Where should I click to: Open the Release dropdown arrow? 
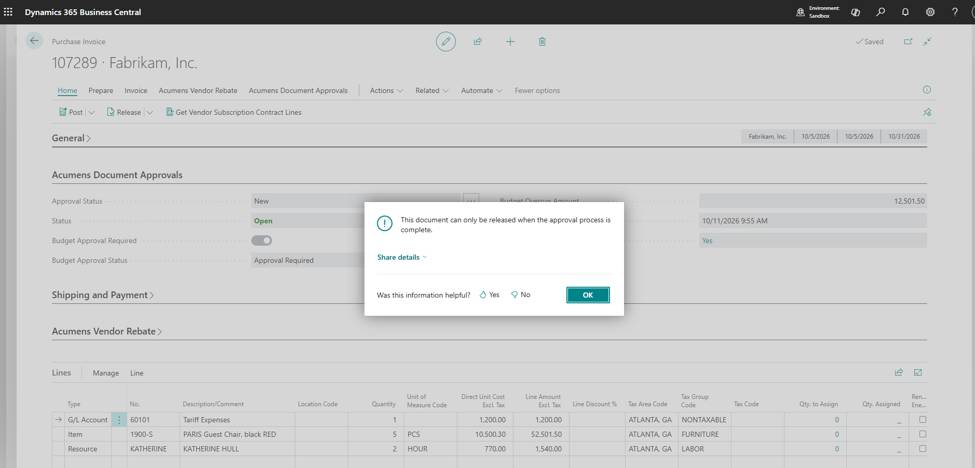tap(149, 112)
